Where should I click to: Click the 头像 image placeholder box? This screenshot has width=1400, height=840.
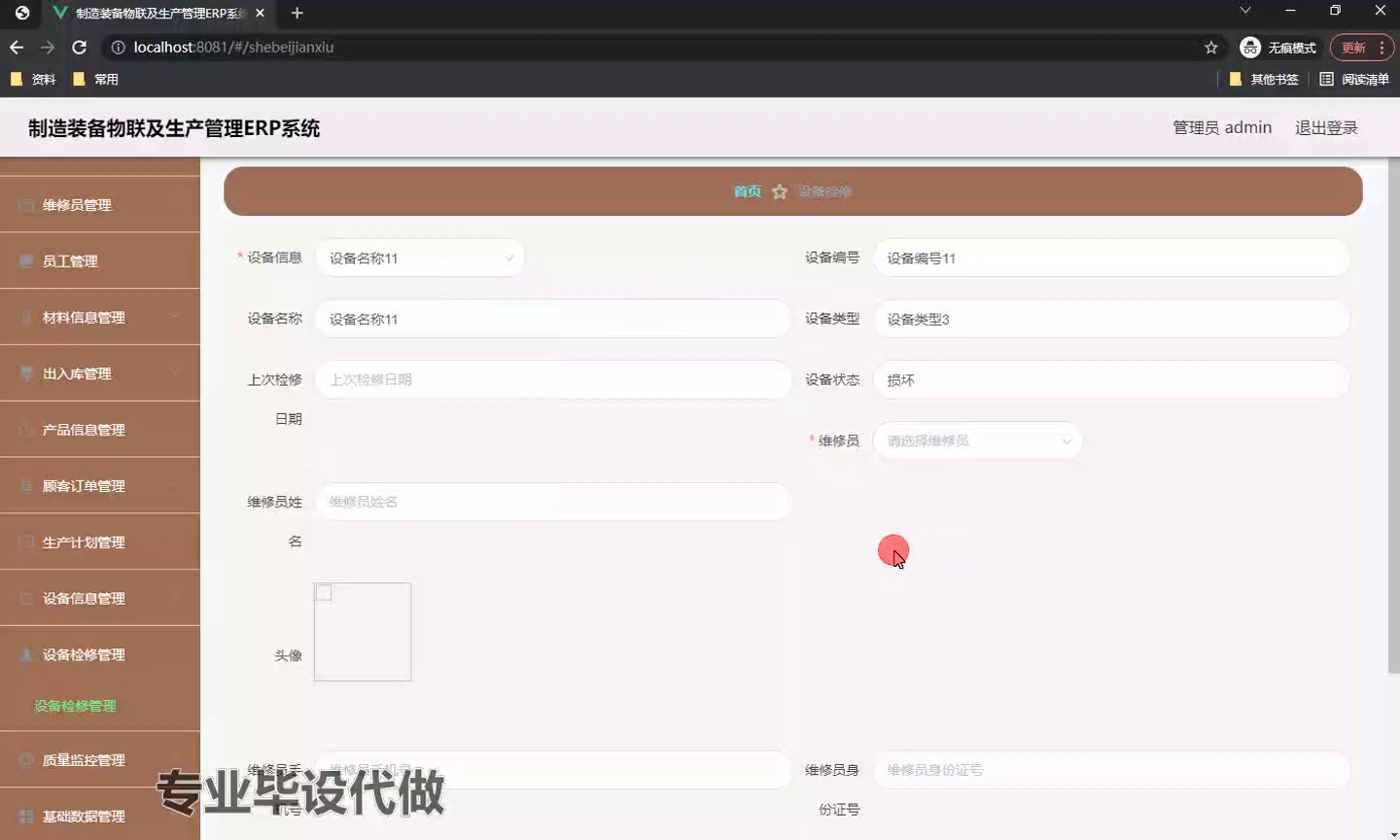(x=363, y=632)
